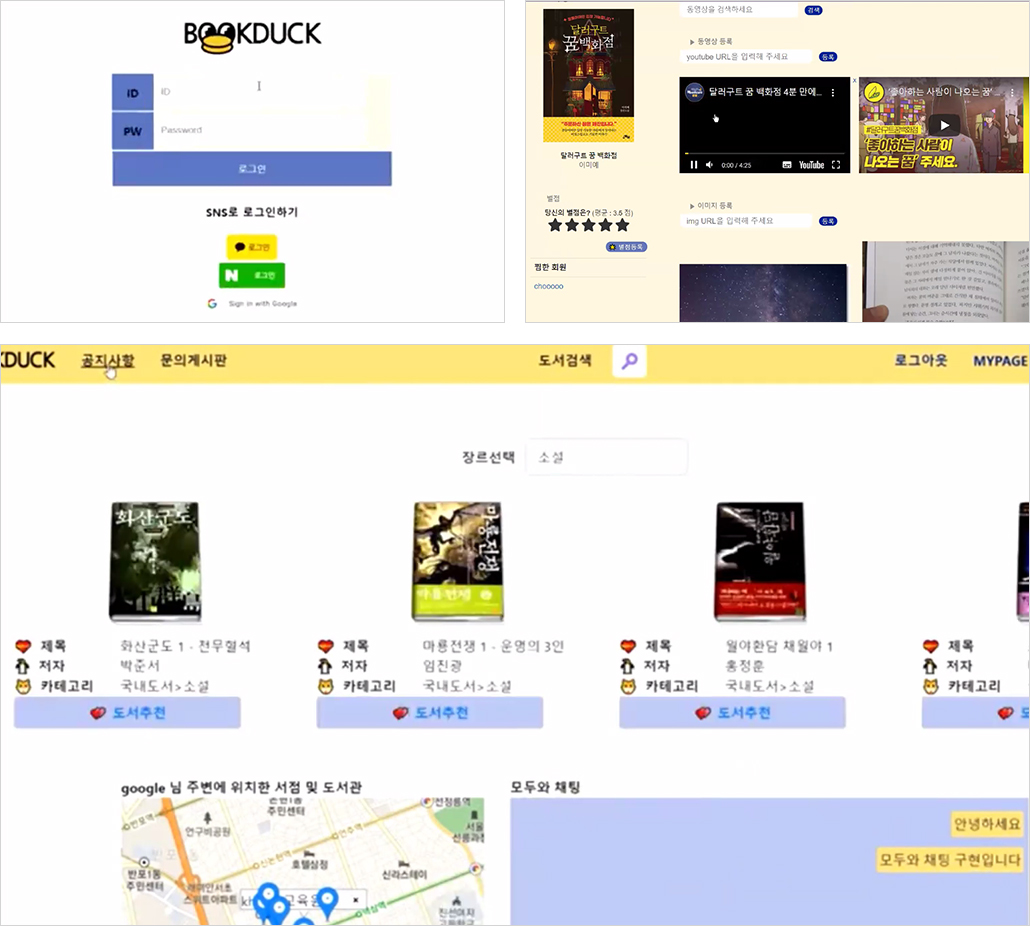
Task: Click the youtube URL input field
Action: coord(746,57)
